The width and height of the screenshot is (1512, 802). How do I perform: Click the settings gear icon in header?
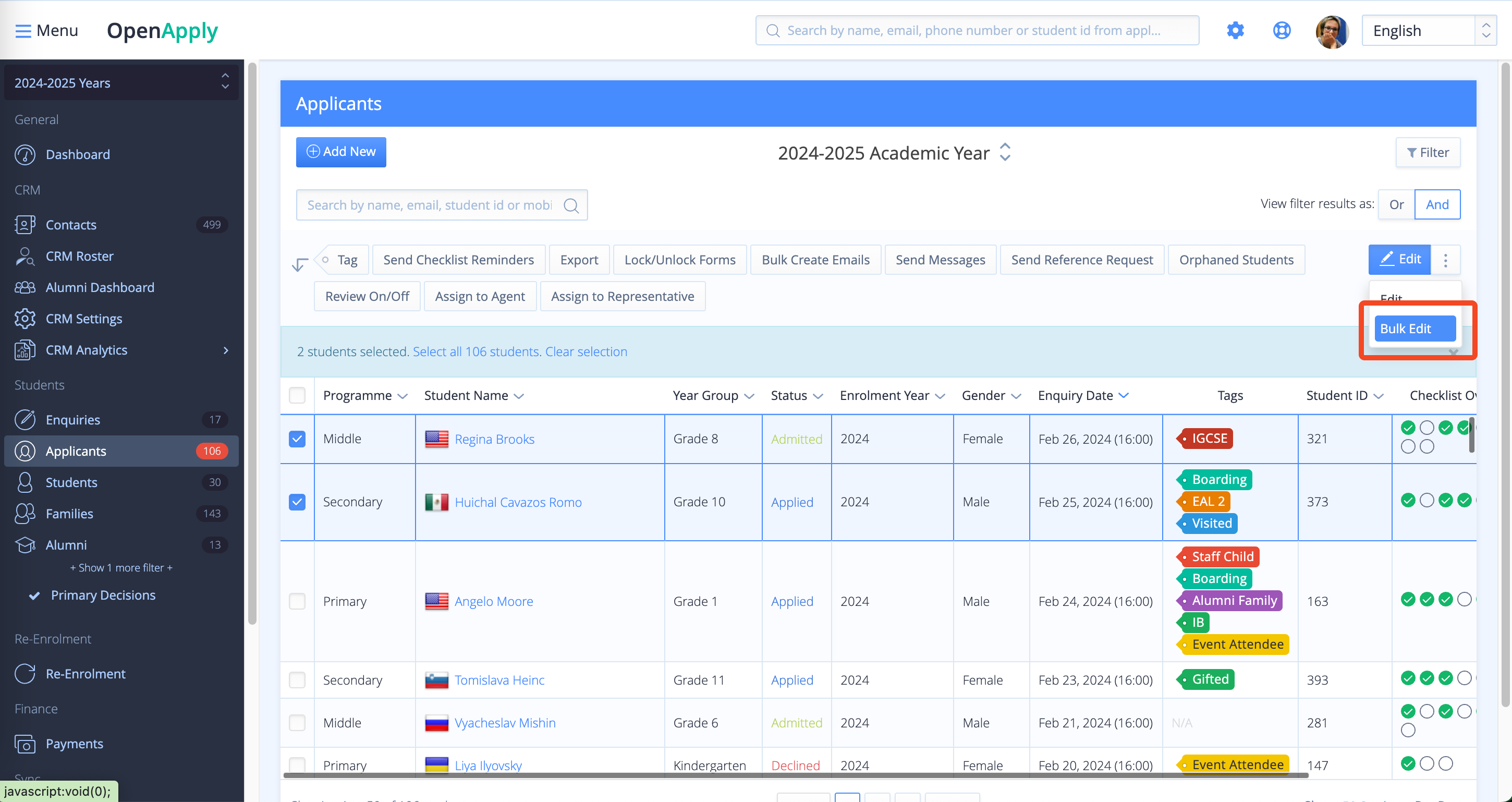[1235, 31]
